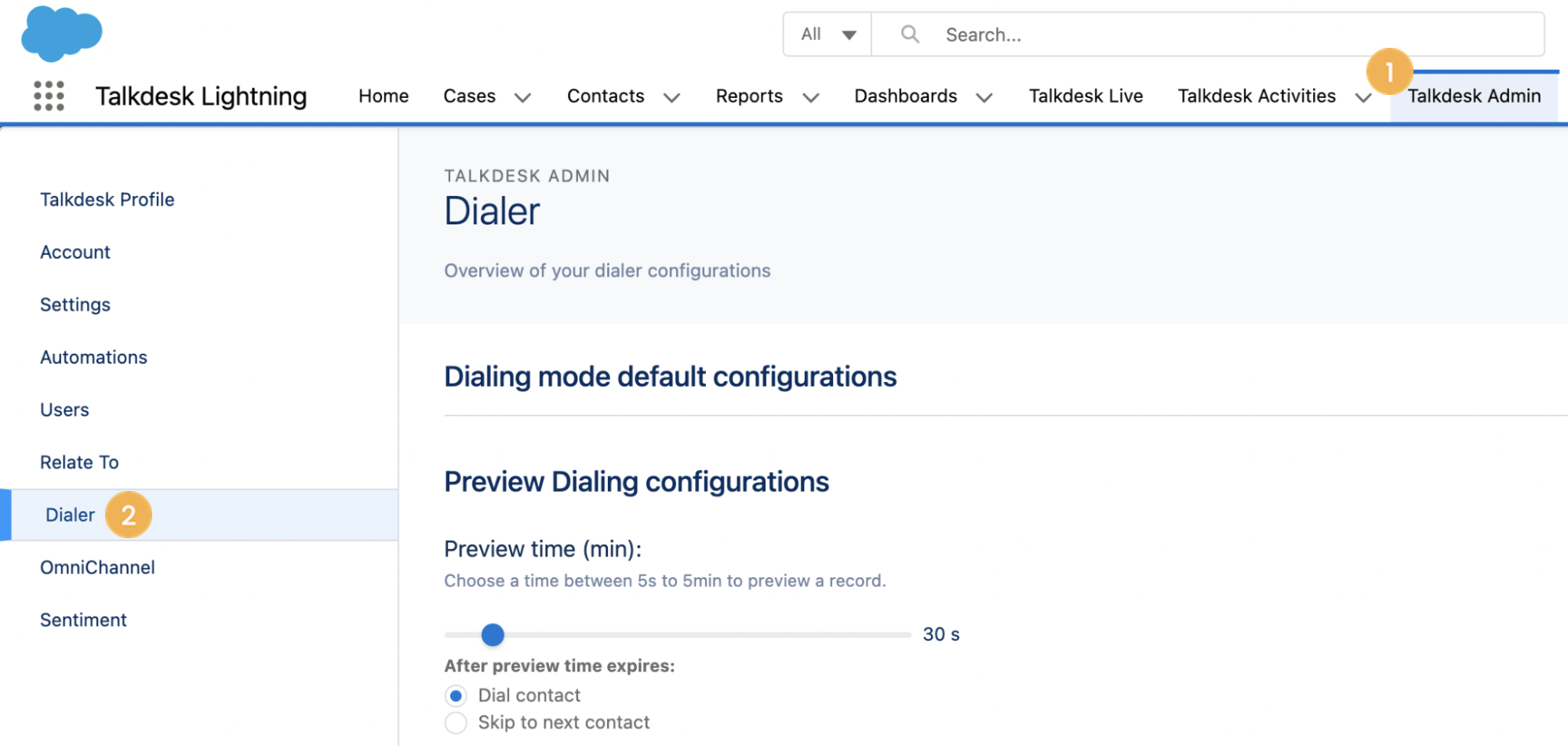
Task: Click the Preview Dialing configurations heading
Action: click(636, 482)
